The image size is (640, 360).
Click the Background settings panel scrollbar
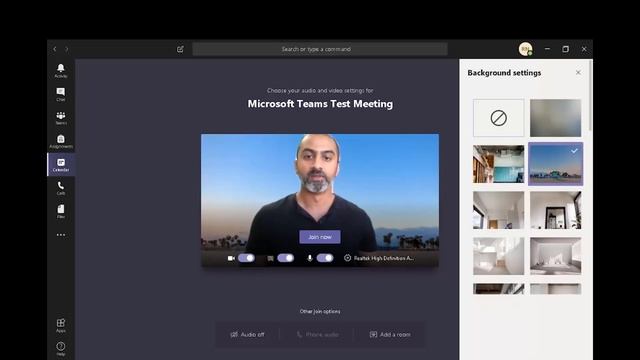pyautogui.click(x=590, y=96)
